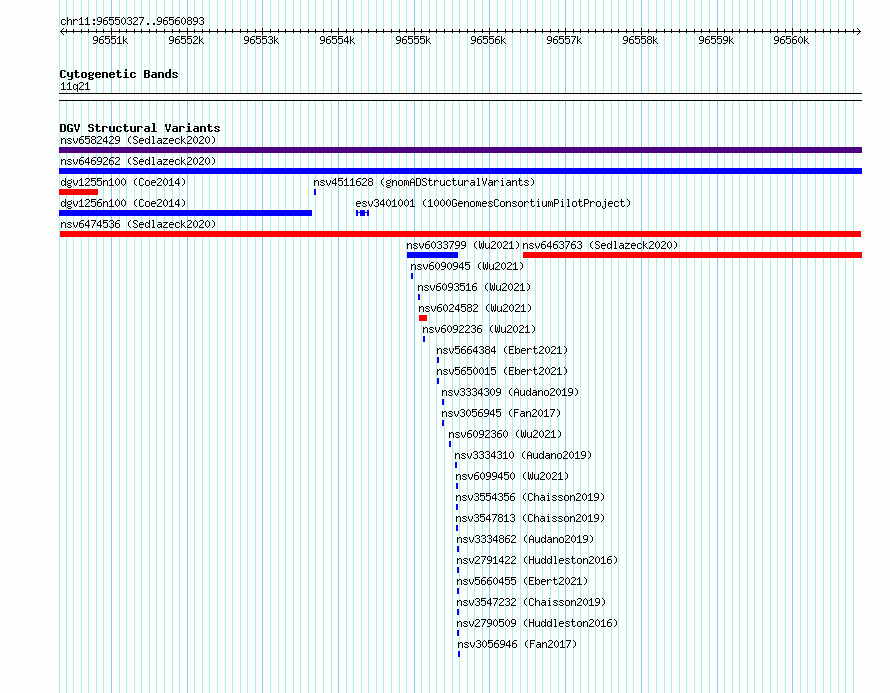Select the small blue esv3401001 glyph
The image size is (890, 693).
(362, 213)
